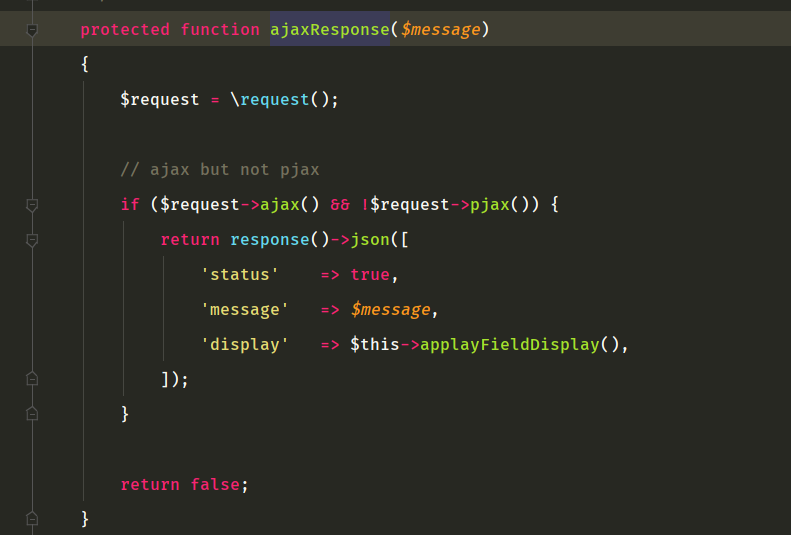Click the function keyword
This screenshot has height=535, width=791.
point(220,29)
